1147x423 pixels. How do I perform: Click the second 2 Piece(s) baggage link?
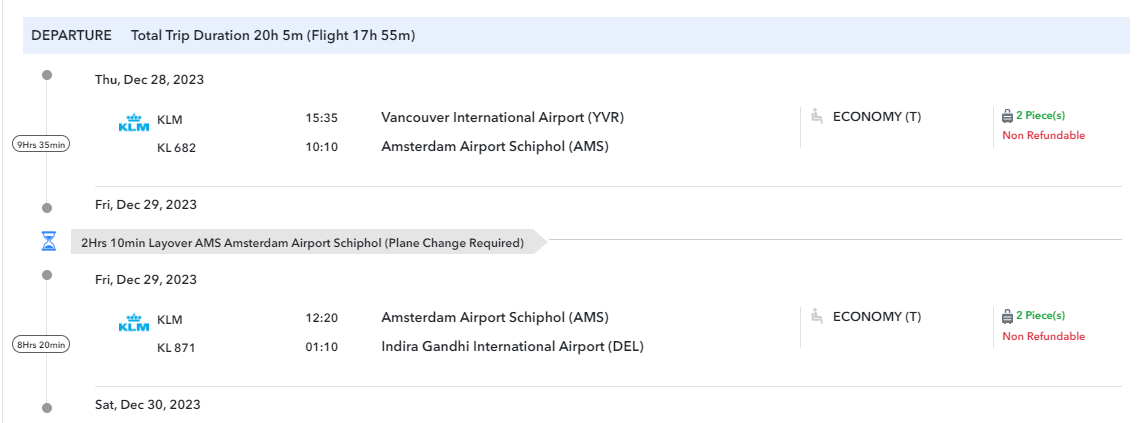point(1040,316)
